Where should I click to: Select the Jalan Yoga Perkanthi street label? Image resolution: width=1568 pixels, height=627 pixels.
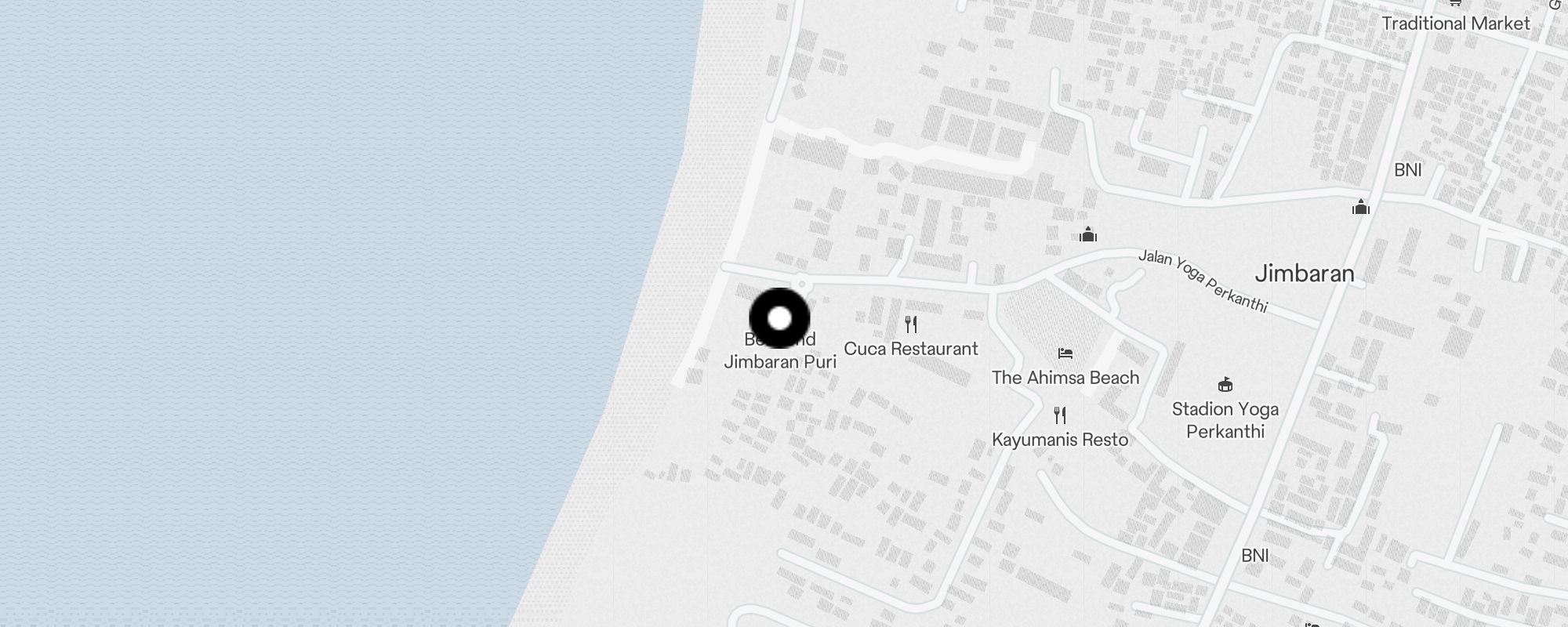pyautogui.click(x=1203, y=281)
